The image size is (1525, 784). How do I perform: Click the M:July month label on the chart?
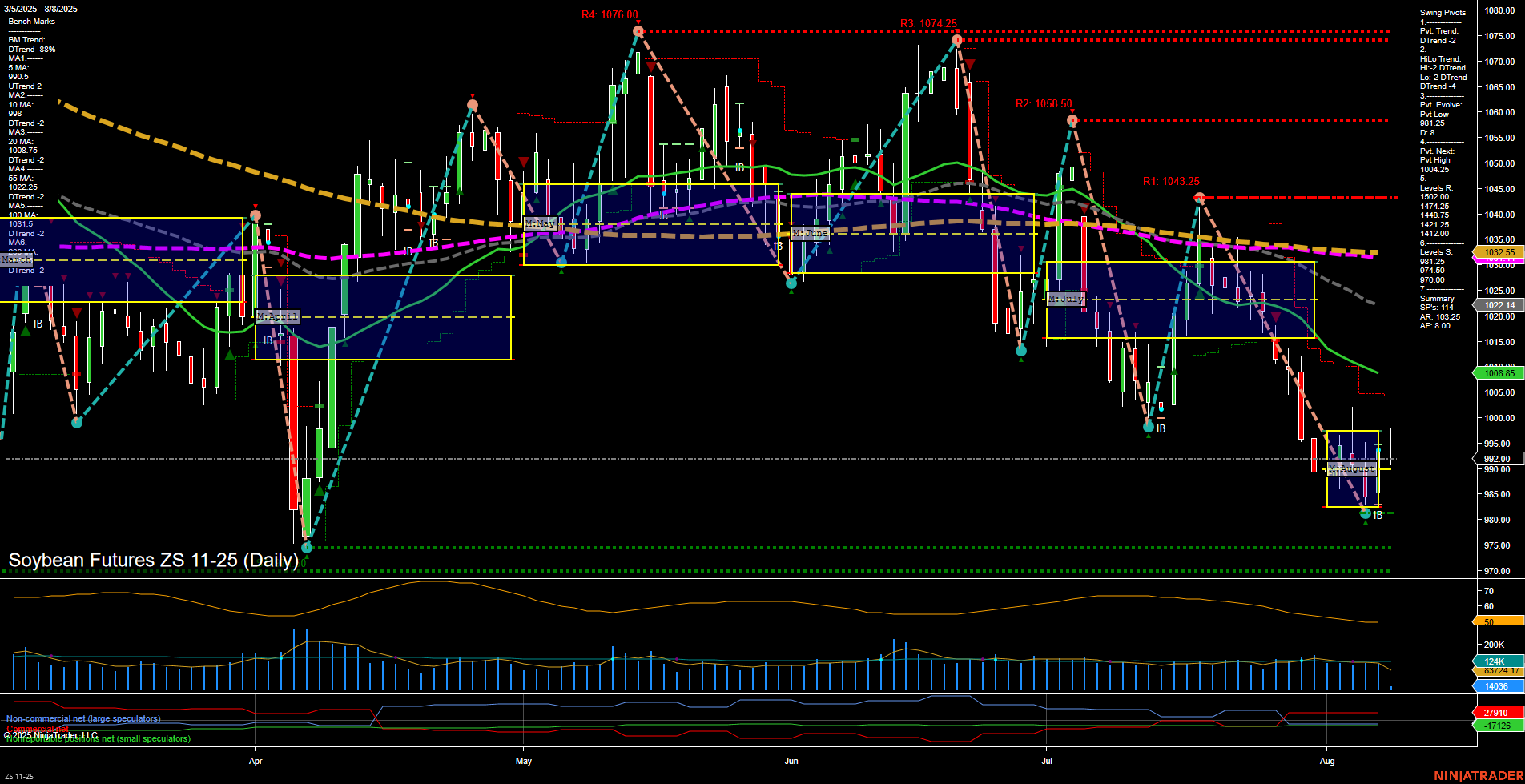(x=1067, y=298)
